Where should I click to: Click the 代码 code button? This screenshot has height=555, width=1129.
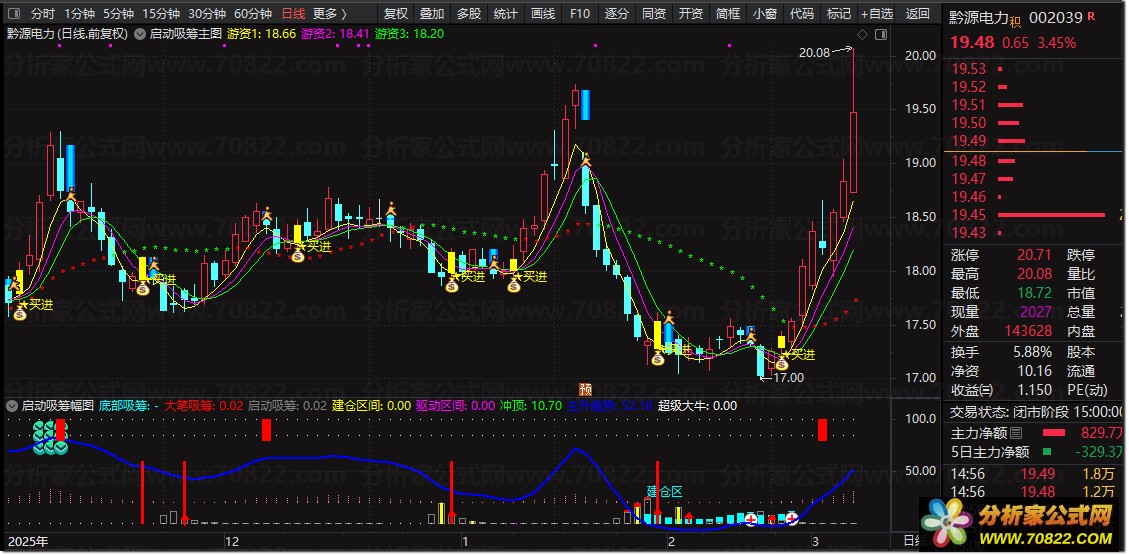[801, 14]
